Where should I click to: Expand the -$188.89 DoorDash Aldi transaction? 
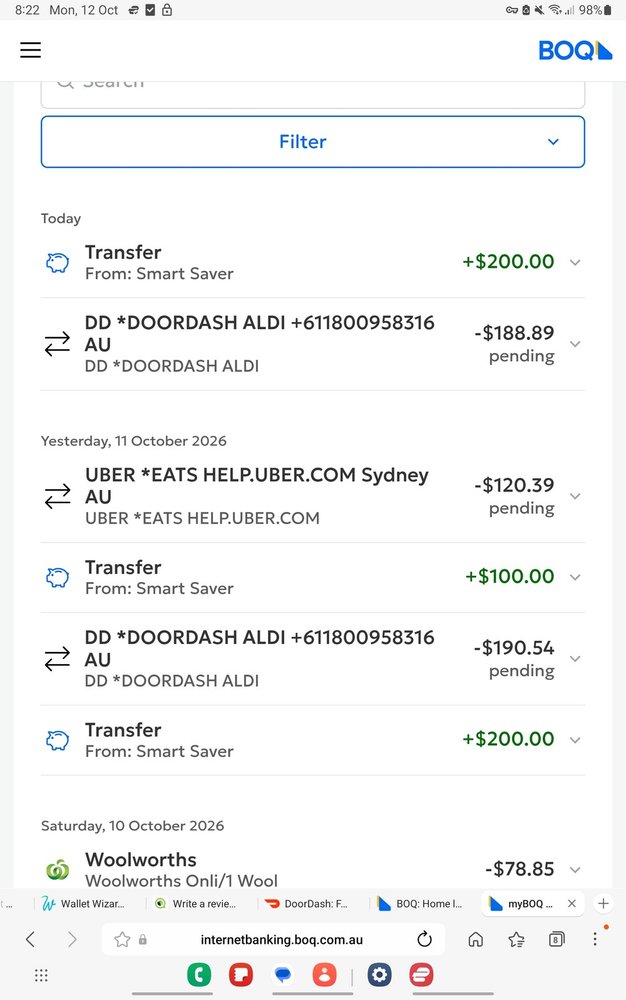click(x=312, y=344)
